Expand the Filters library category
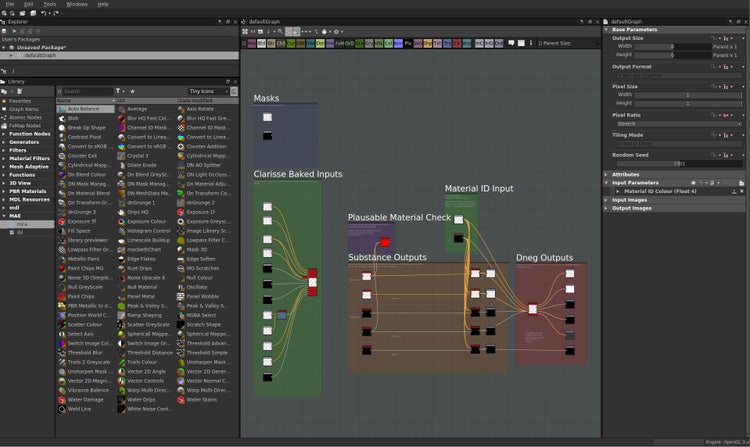This screenshot has width=750, height=447. pyautogui.click(x=4, y=150)
